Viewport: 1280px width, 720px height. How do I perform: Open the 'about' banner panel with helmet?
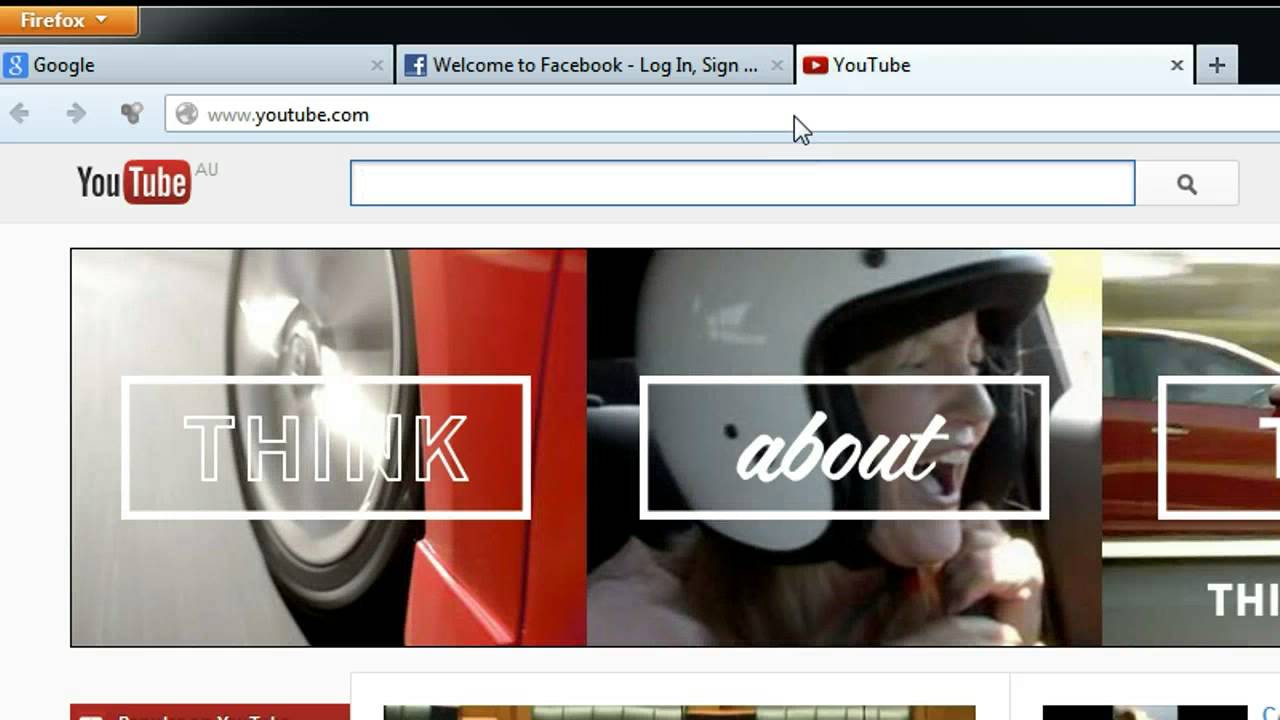pyautogui.click(x=844, y=447)
